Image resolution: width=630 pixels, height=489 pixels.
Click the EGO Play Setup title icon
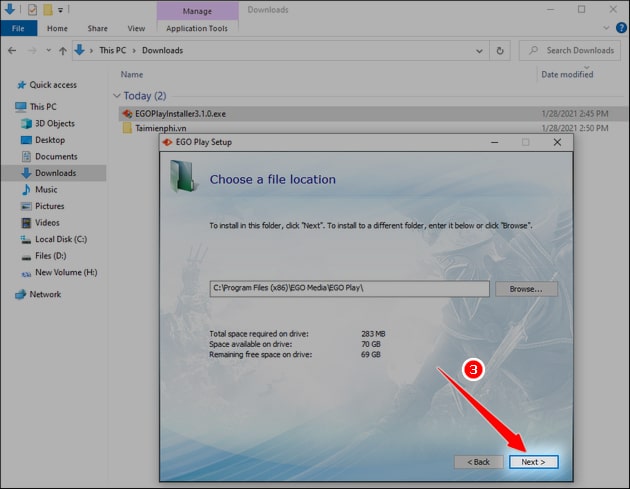pyautogui.click(x=167, y=142)
